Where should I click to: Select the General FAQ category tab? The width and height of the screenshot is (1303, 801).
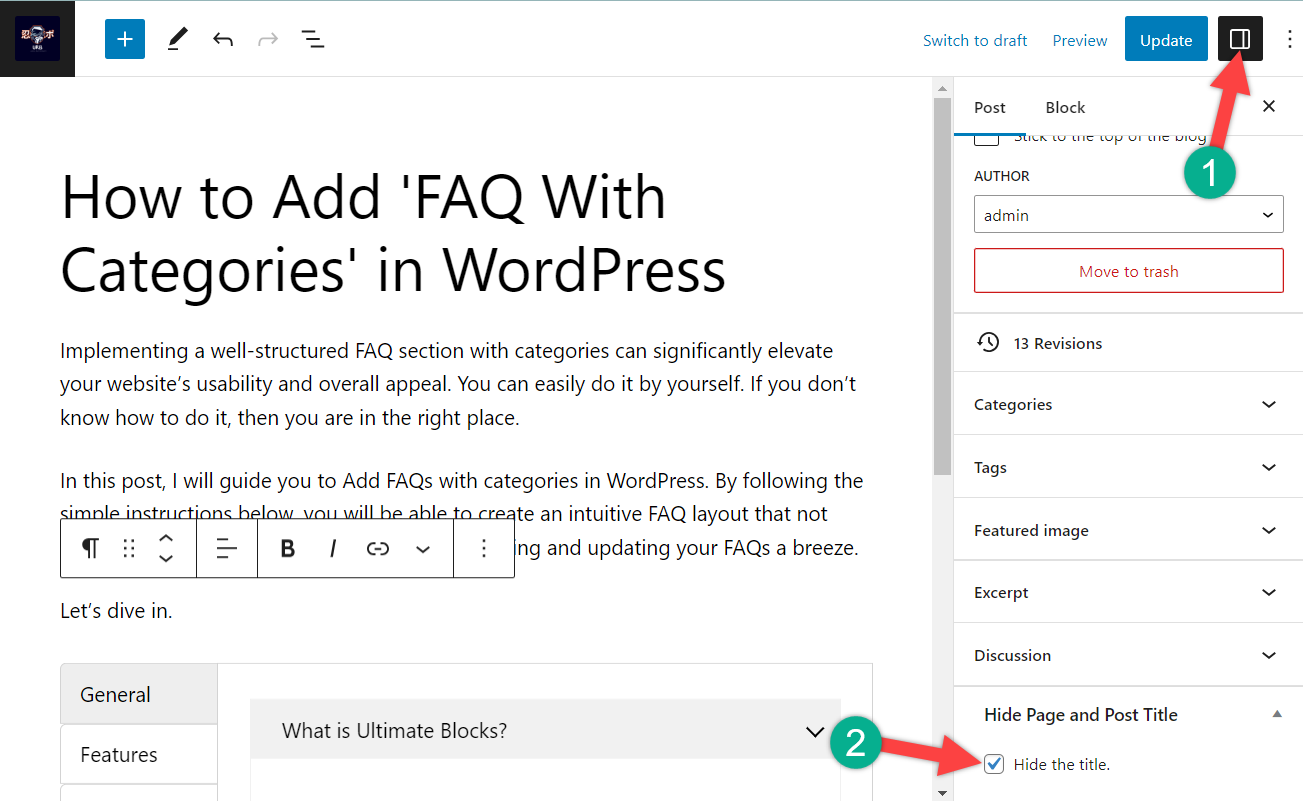click(139, 694)
